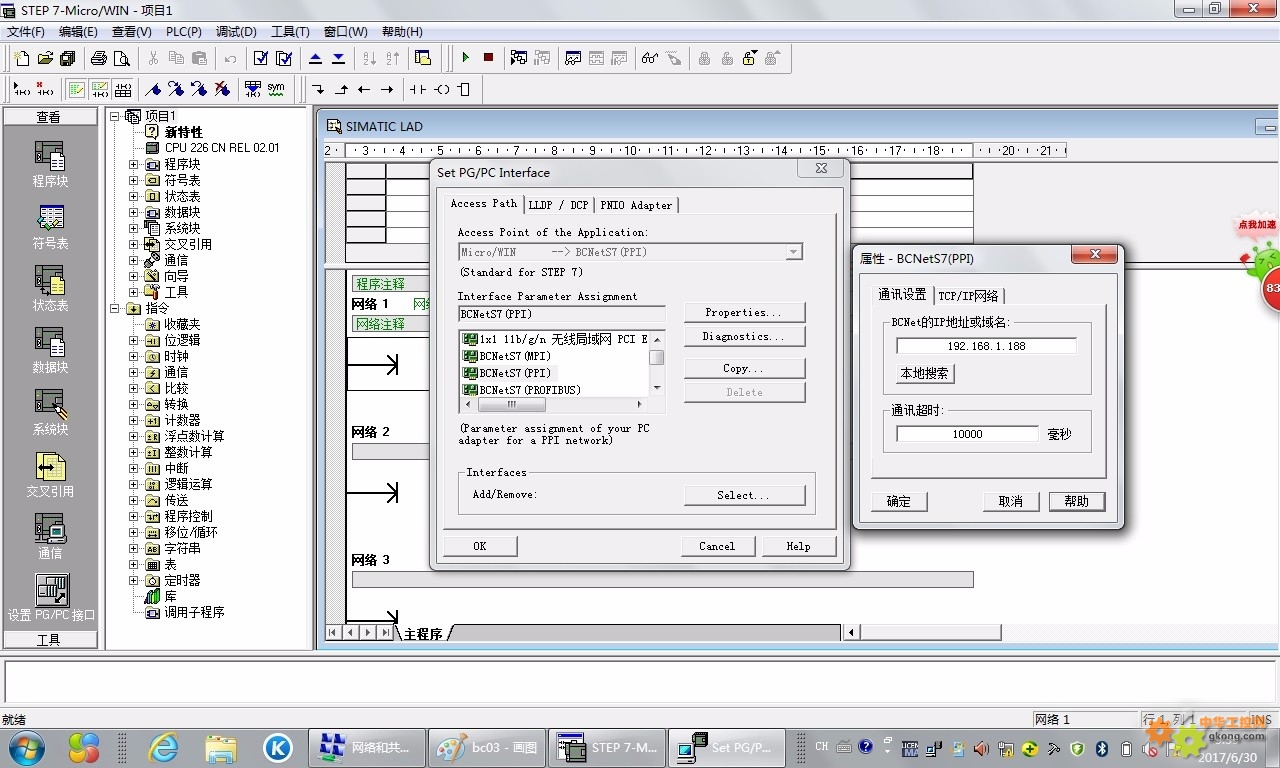
Task: Expand the 比较 instruction node
Action: (134, 388)
